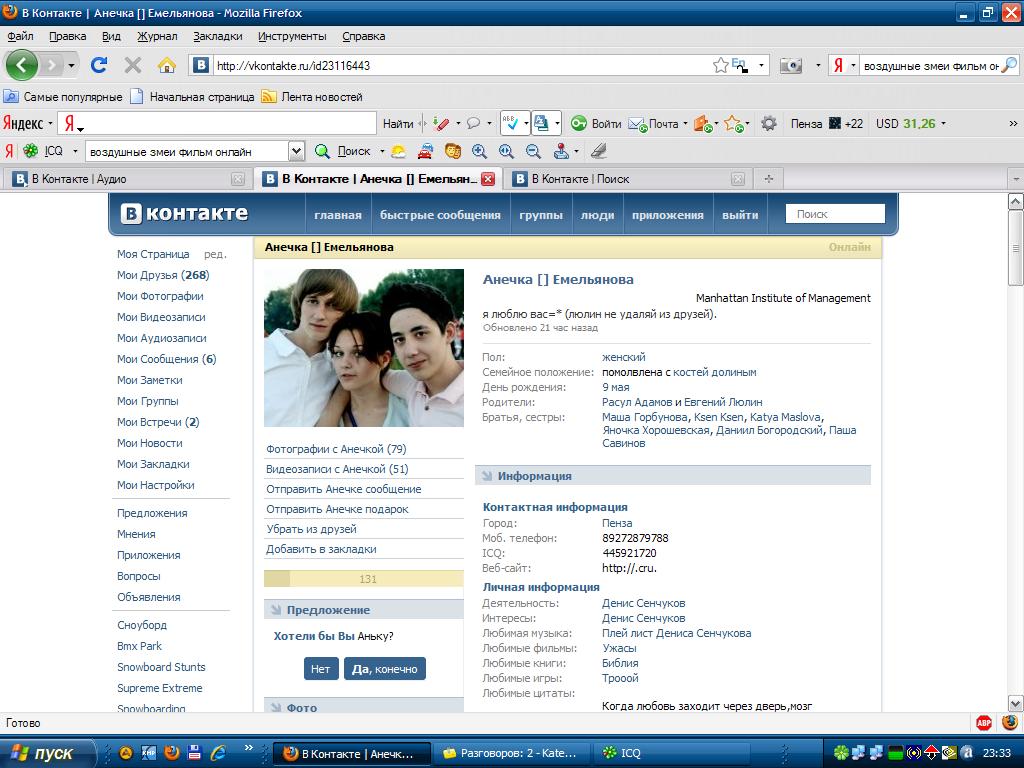Click the spell-check ABC icon
This screenshot has height=768, width=1024.
511,123
